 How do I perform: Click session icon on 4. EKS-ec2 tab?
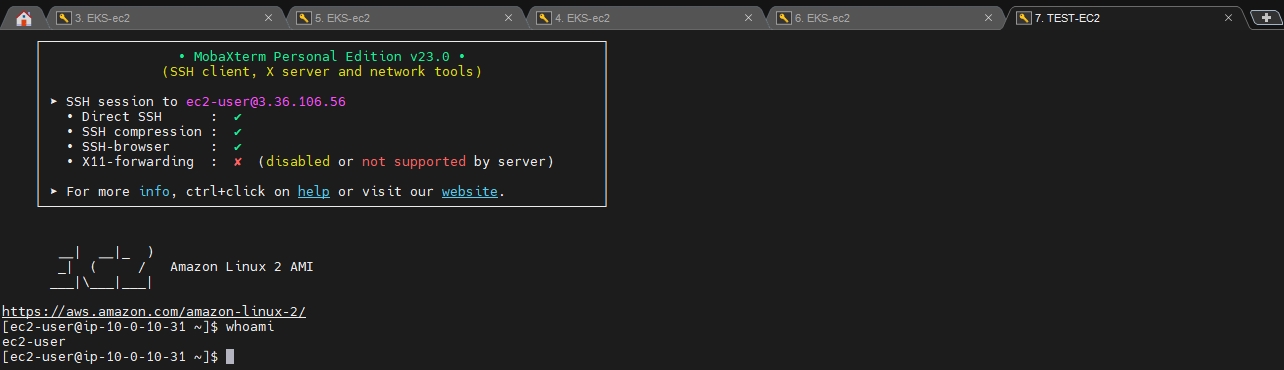544,18
